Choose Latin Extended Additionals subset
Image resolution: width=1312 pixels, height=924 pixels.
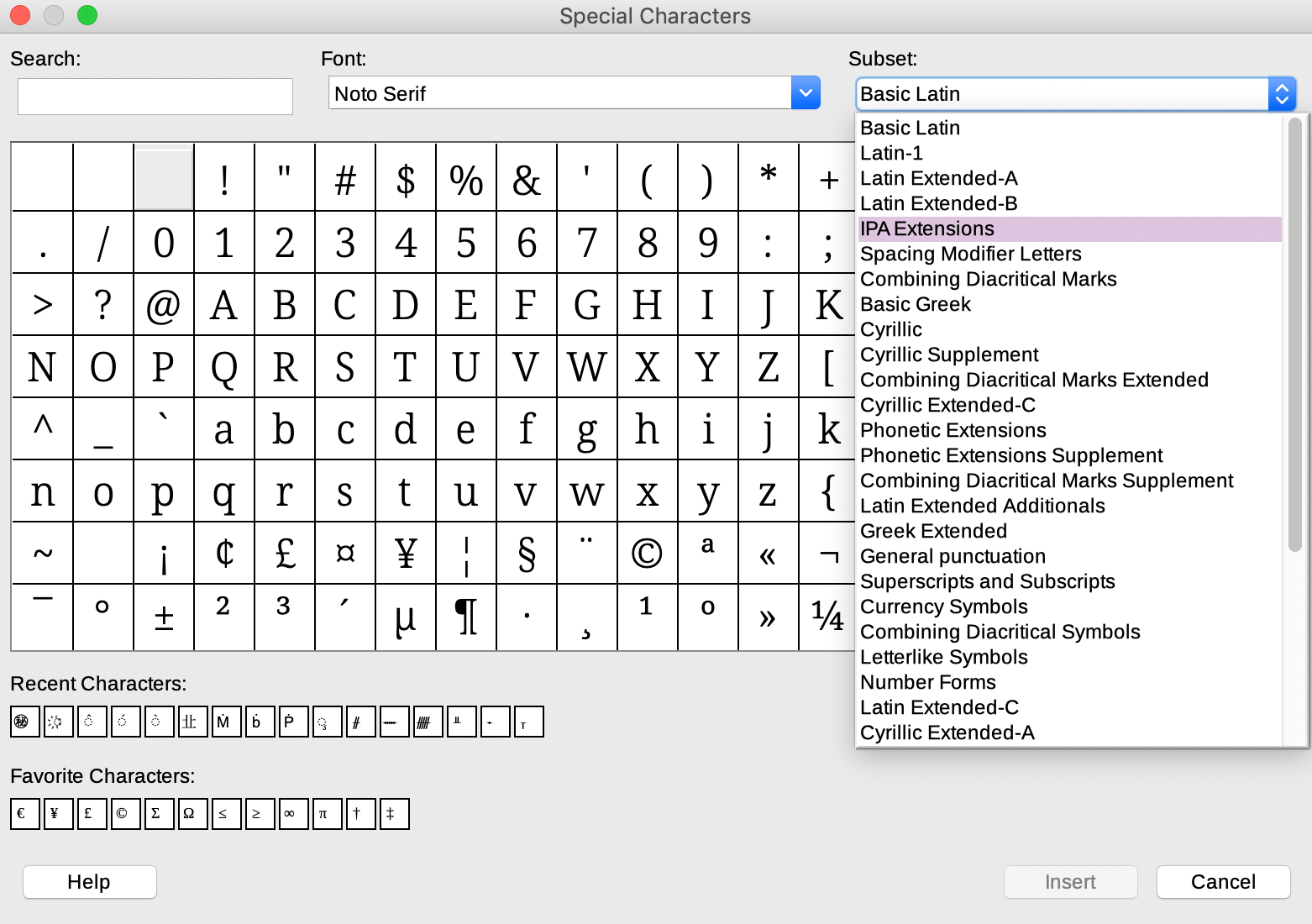coord(1069,506)
